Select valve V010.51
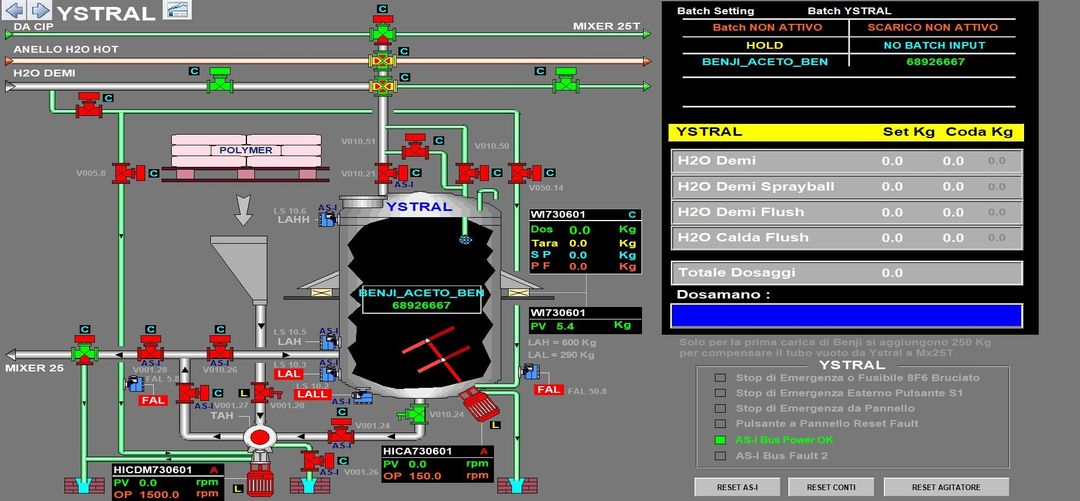Viewport: 1080px width, 501px height. pyautogui.click(x=415, y=146)
